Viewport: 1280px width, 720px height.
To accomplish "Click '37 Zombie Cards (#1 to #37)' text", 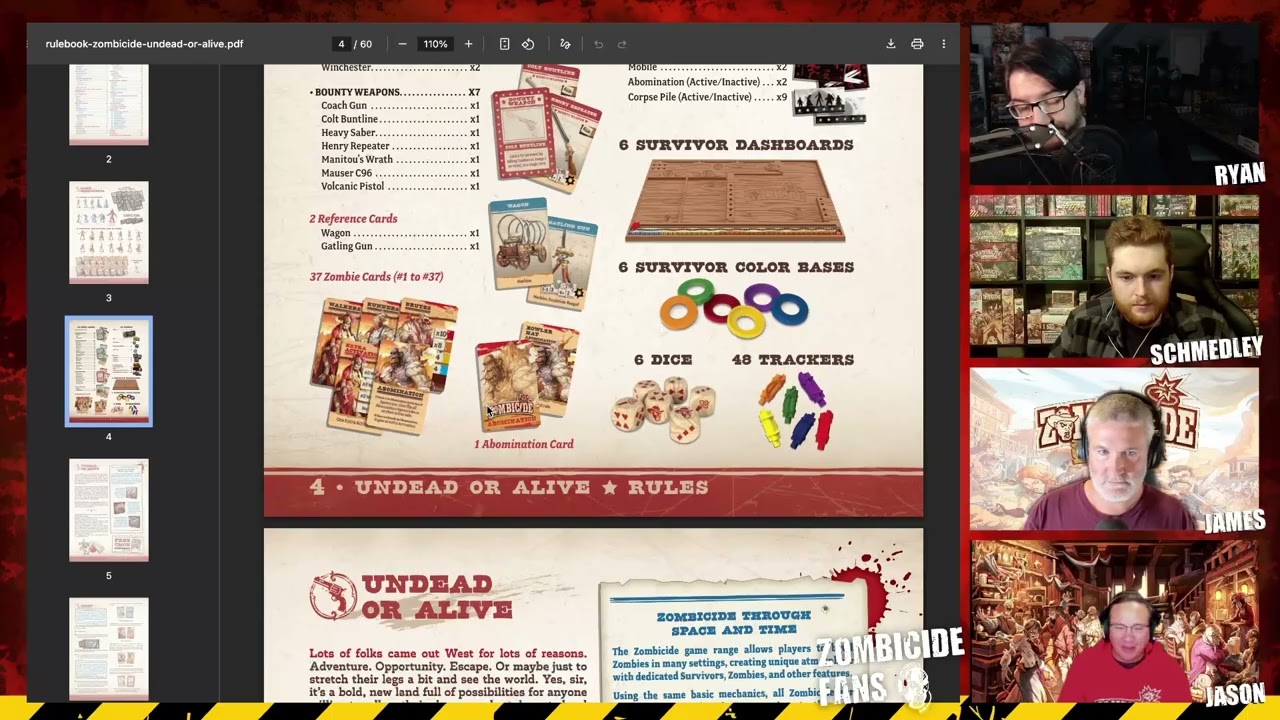I will 376,277.
